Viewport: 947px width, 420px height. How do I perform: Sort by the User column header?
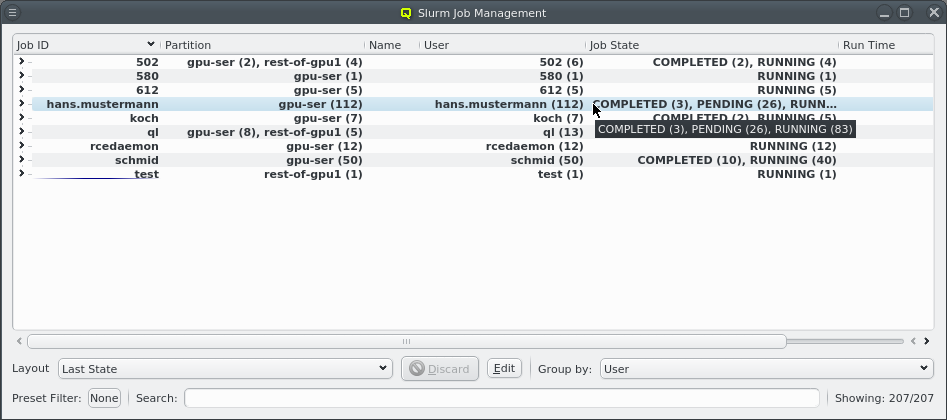click(x=502, y=45)
